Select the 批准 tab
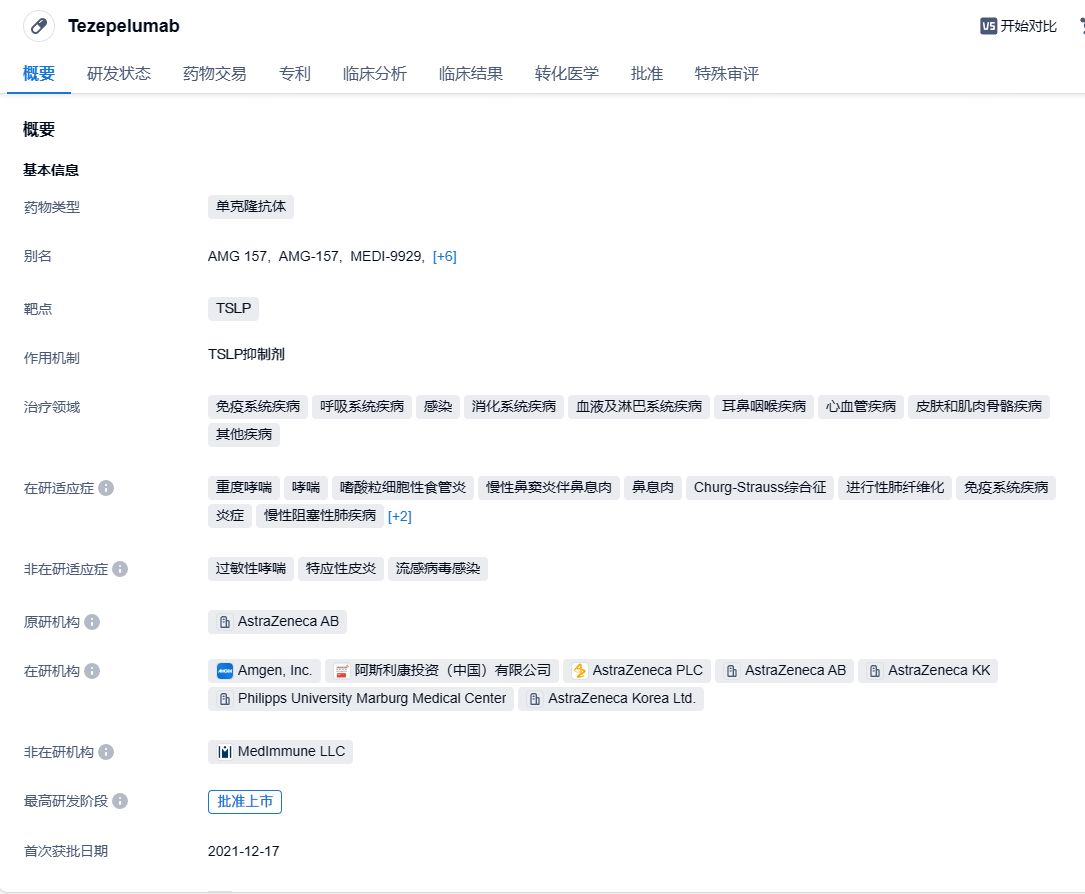The width and height of the screenshot is (1085, 894). 647,73
